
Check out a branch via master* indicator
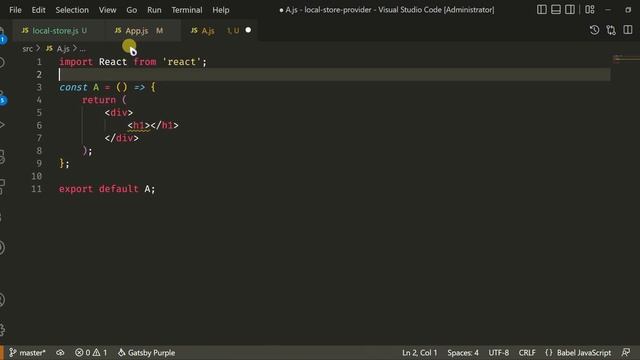28,353
